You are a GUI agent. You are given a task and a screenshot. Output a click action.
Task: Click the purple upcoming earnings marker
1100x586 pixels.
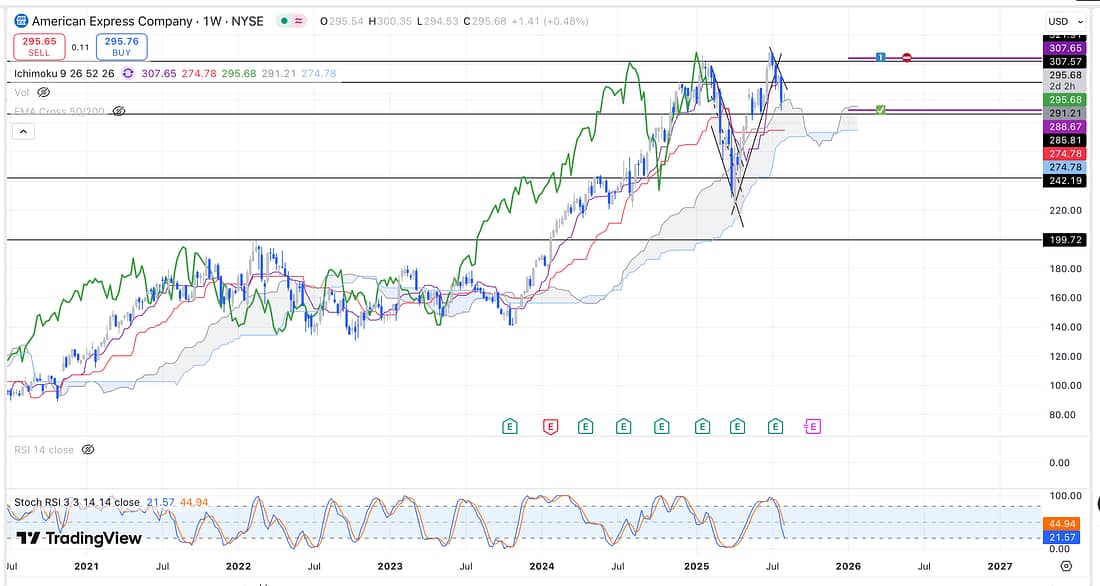pos(812,427)
